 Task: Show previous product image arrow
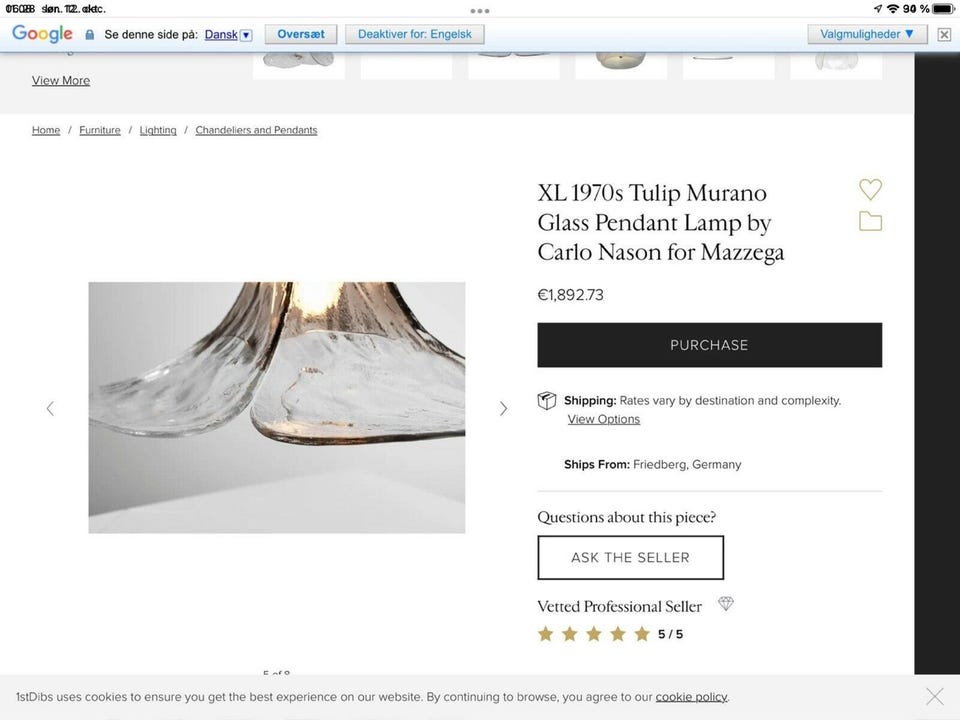(x=50, y=408)
